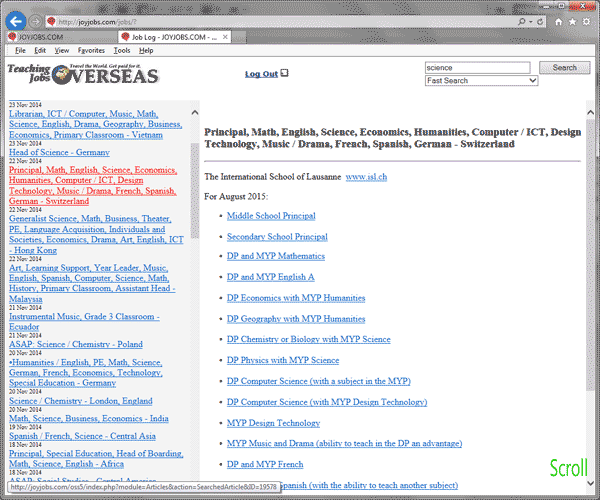This screenshot has width=600, height=500.
Task: Open DP Computer Science with Design Technology link
Action: (327, 402)
